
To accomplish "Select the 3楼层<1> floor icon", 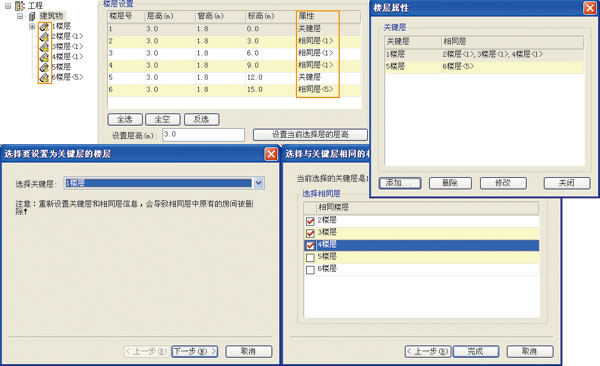I will [44, 47].
